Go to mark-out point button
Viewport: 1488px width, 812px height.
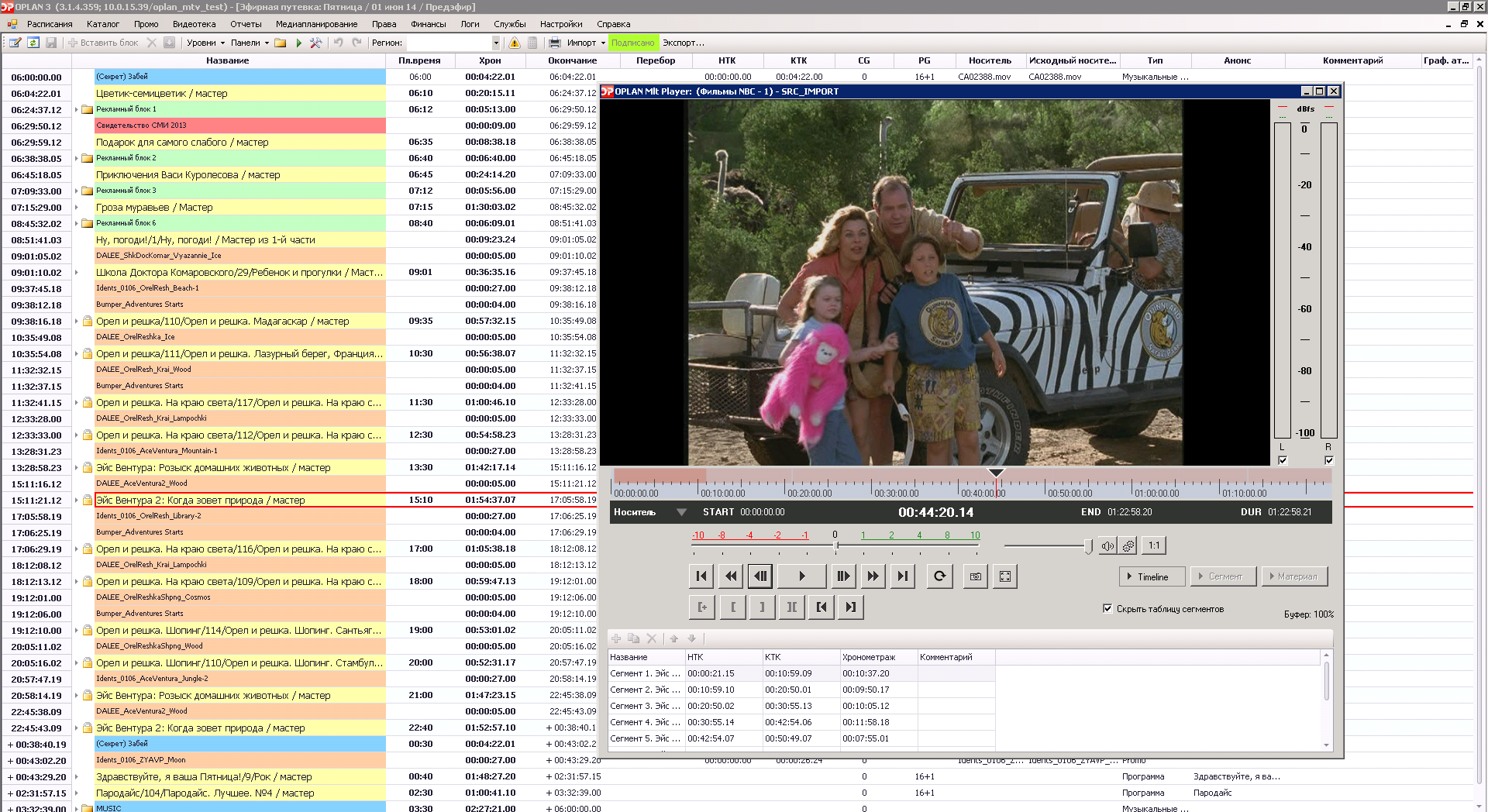point(851,607)
